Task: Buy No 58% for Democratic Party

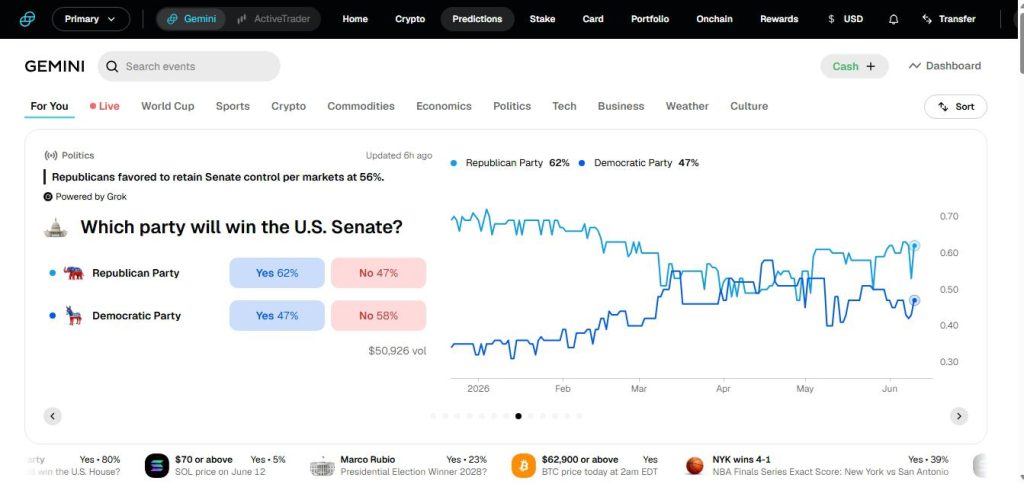Action: pyautogui.click(x=379, y=315)
